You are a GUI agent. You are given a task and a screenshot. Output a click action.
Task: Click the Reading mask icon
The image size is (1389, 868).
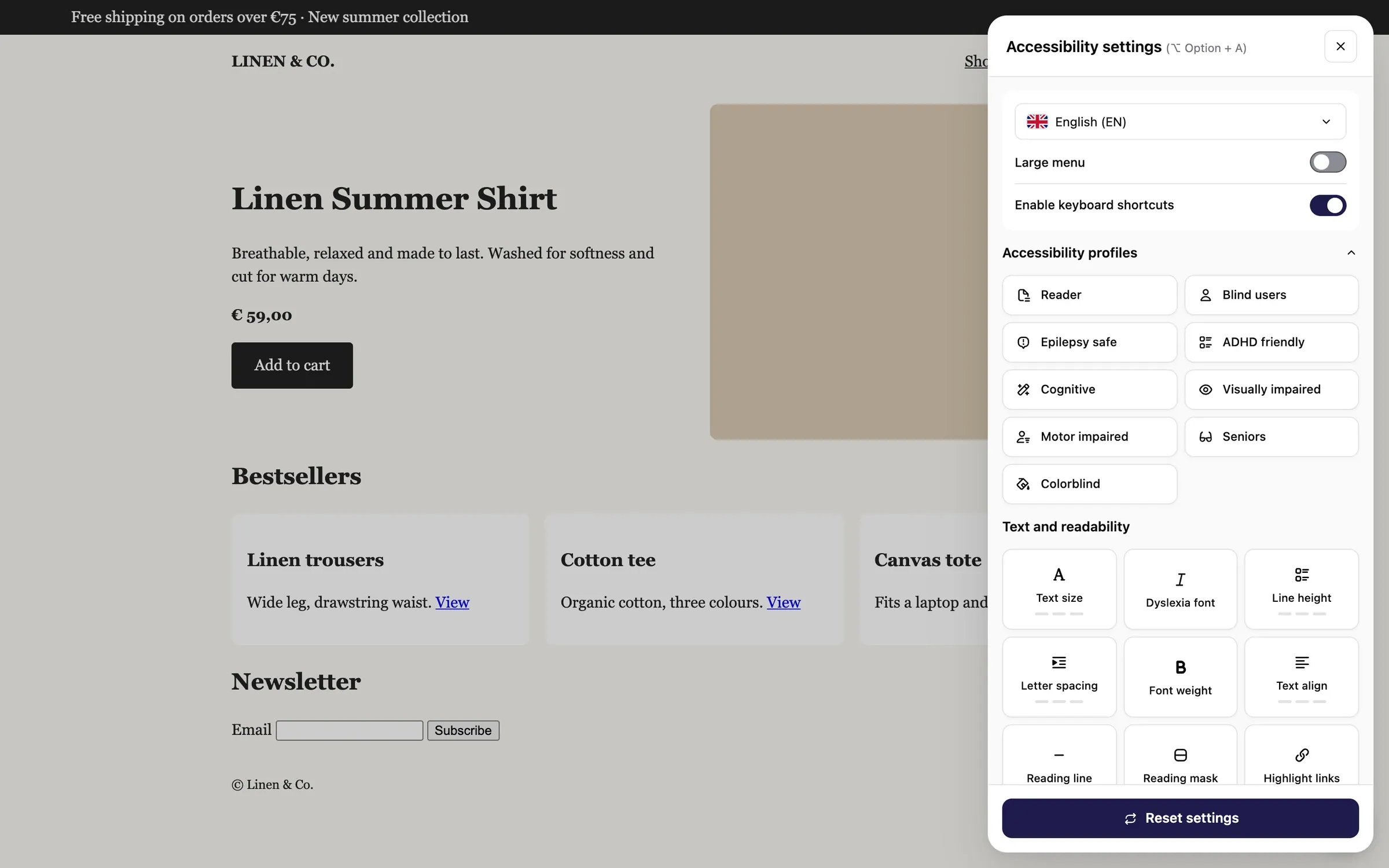click(x=1180, y=755)
